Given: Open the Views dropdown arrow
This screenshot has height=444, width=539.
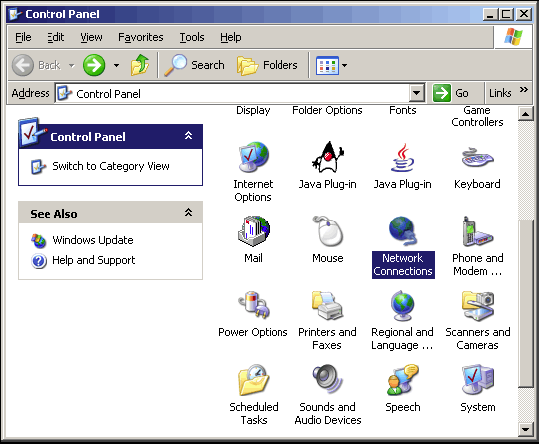Looking at the screenshot, I should (x=344, y=65).
